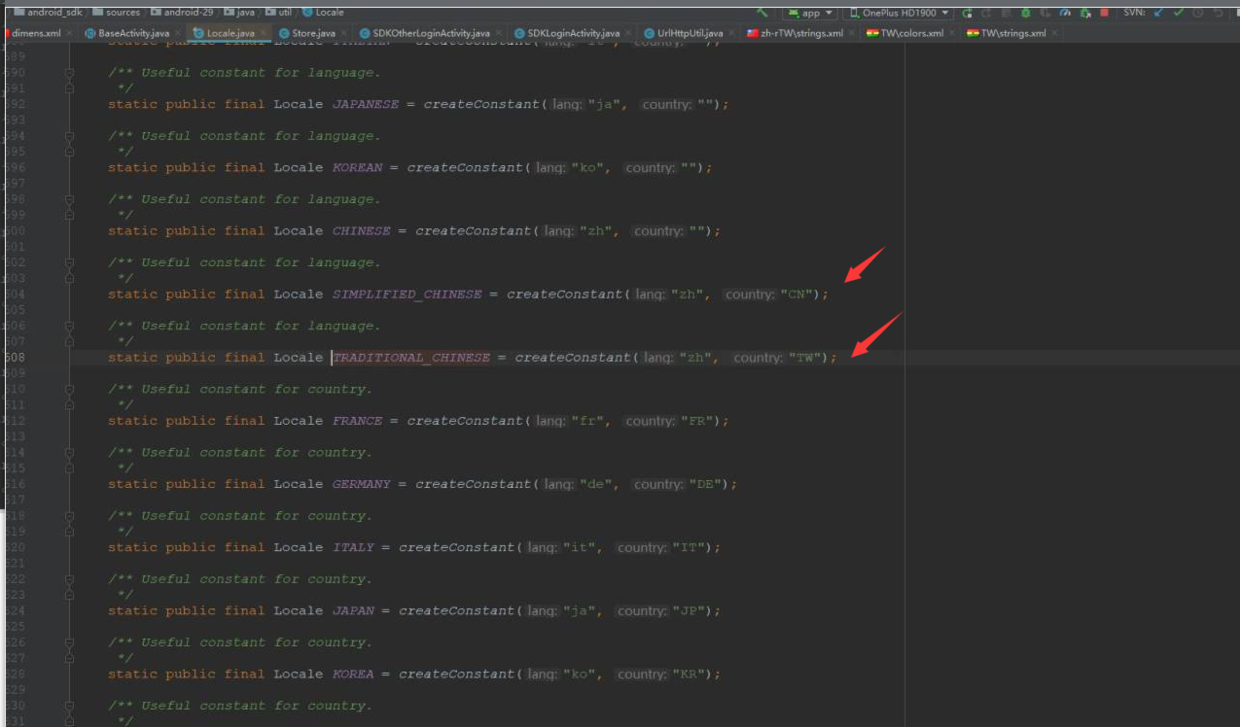Viewport: 1240px width, 727px height.
Task: Click the GERMANY constant name
Action: (x=361, y=484)
